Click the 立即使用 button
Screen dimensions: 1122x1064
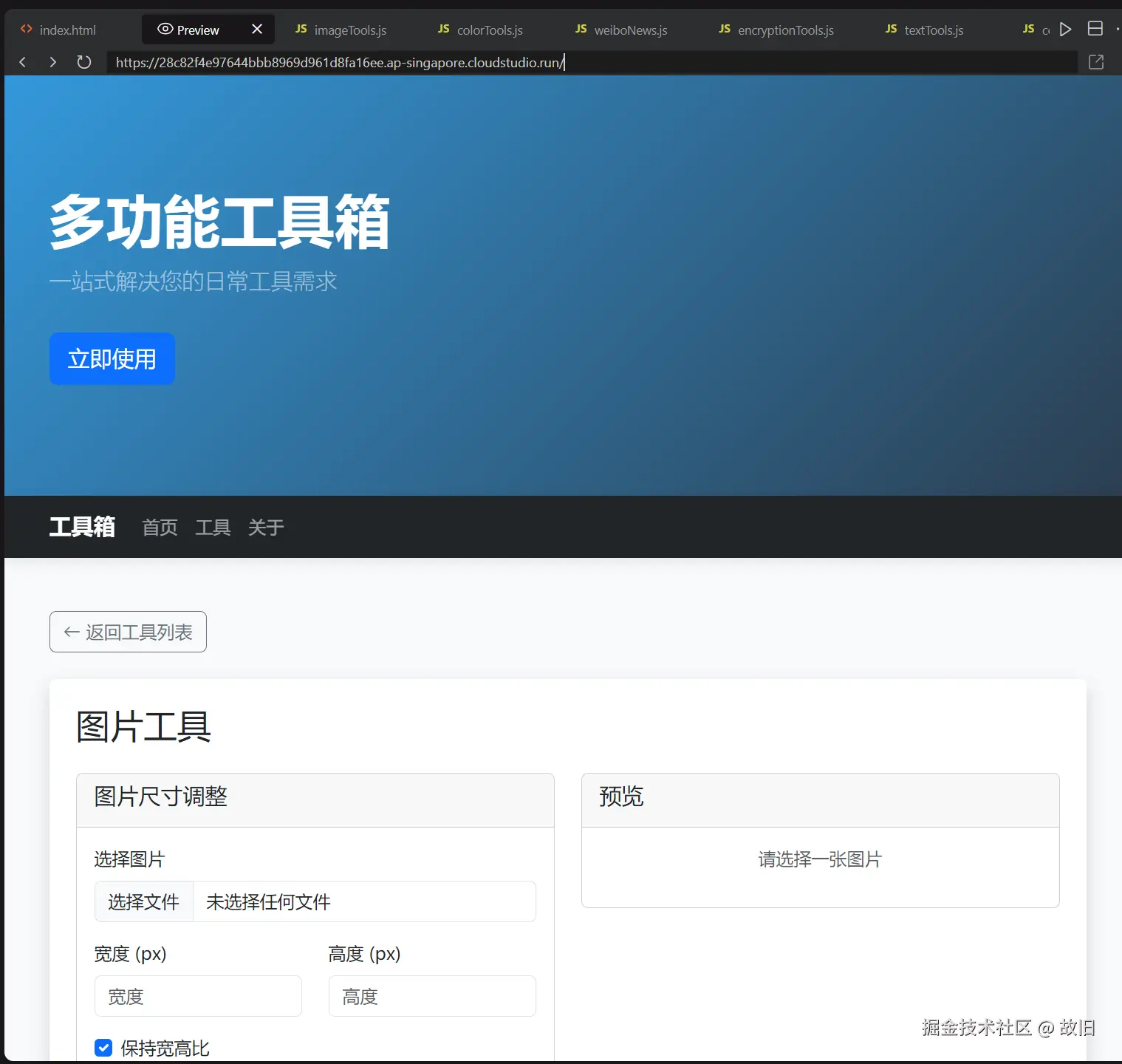[112, 359]
